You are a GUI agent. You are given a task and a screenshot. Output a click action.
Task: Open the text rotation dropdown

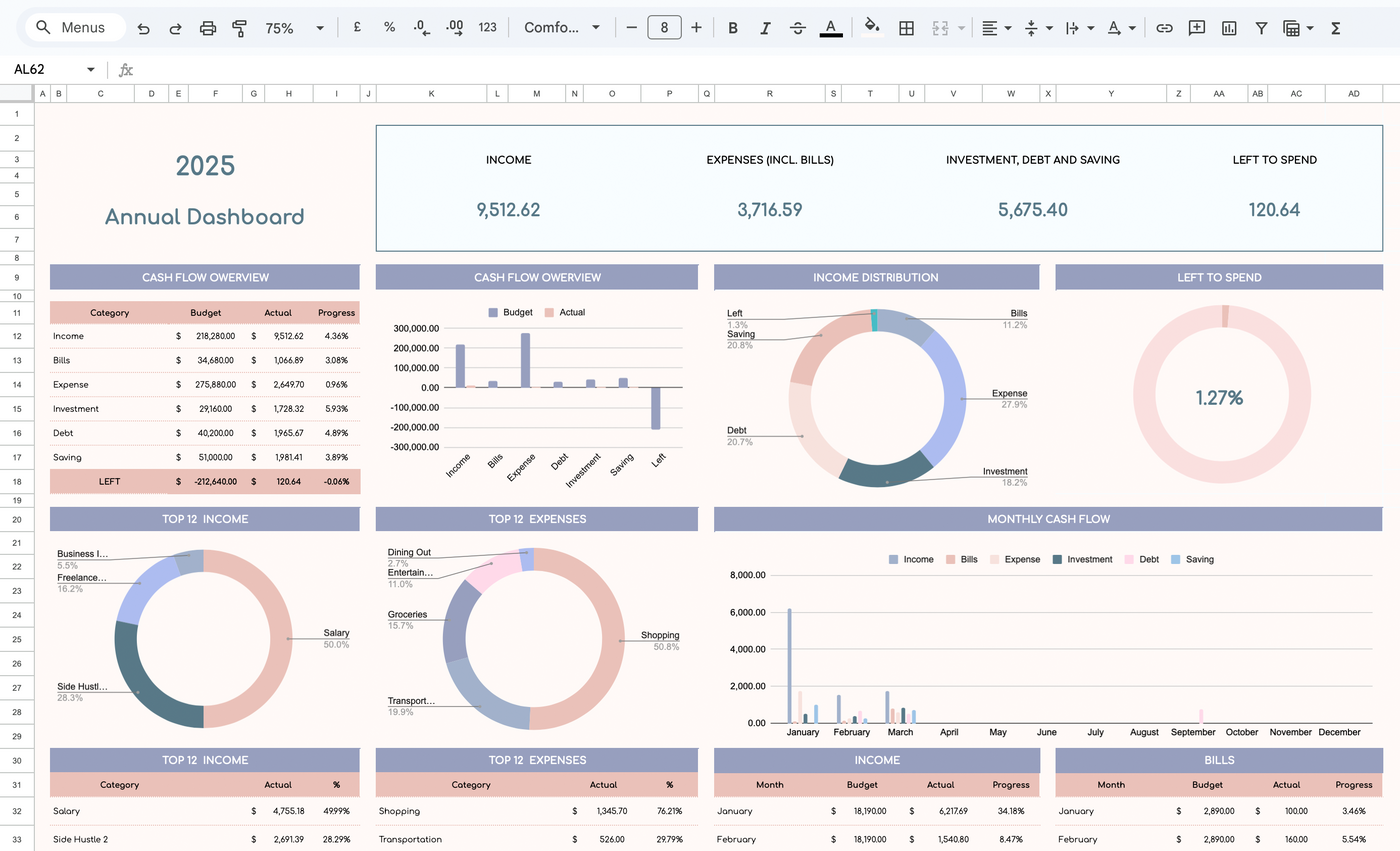tap(1121, 28)
